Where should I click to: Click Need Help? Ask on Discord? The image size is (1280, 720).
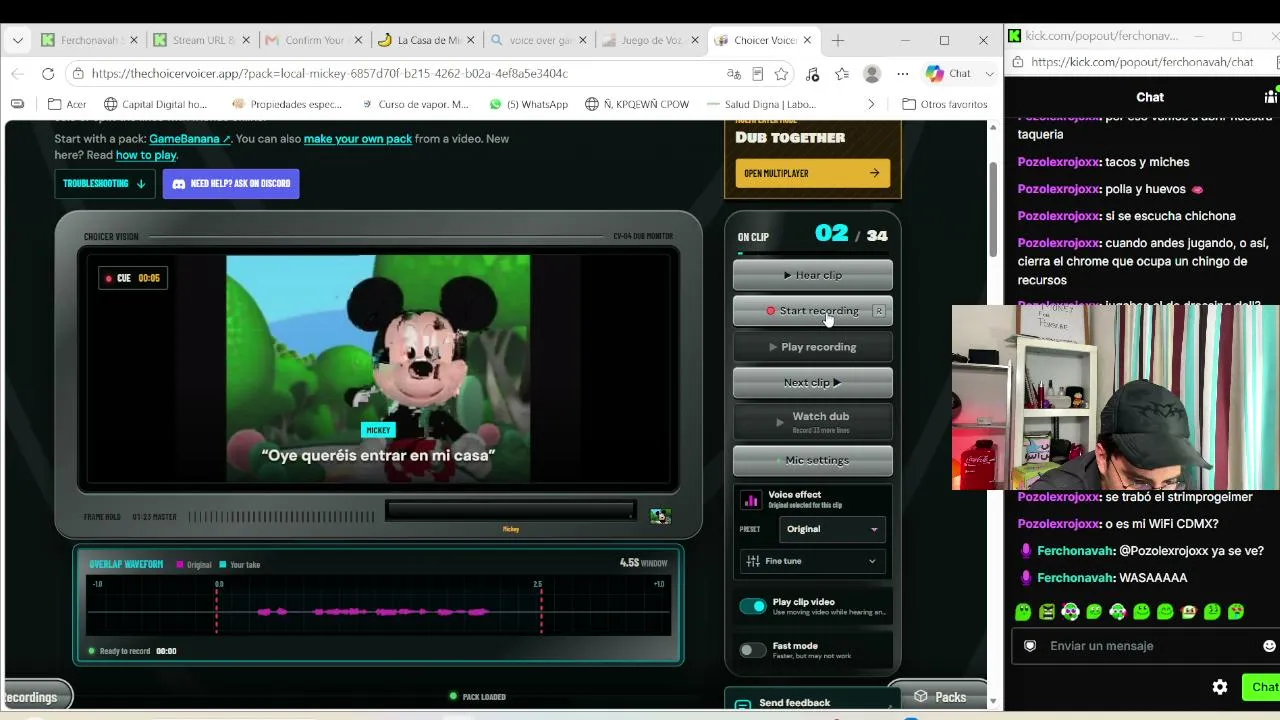(231, 184)
